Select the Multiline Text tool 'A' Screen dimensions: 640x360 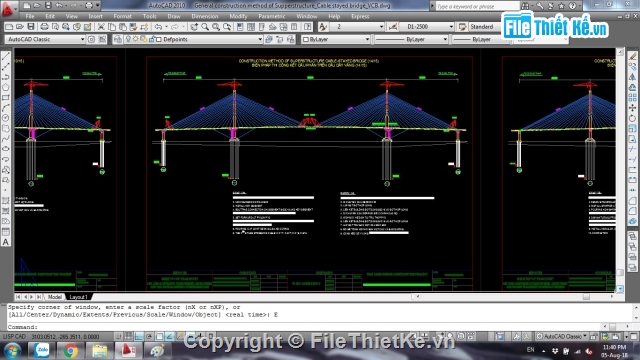[x=6, y=242]
